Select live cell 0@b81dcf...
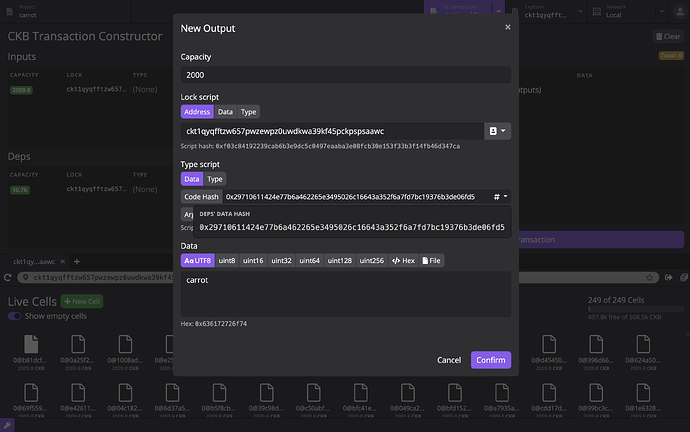This screenshot has width=690, height=432. coord(30,351)
